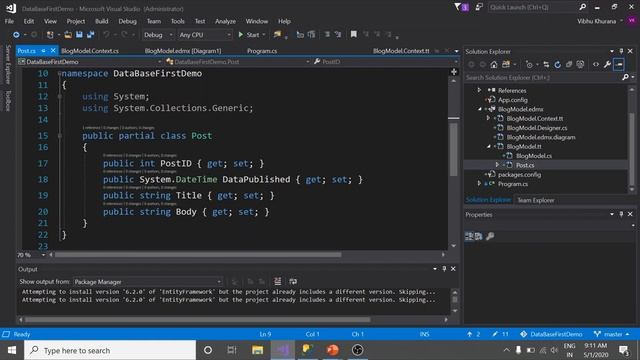640x360 pixels.
Task: Open the Debug configuration dropdown
Action: (x=158, y=35)
